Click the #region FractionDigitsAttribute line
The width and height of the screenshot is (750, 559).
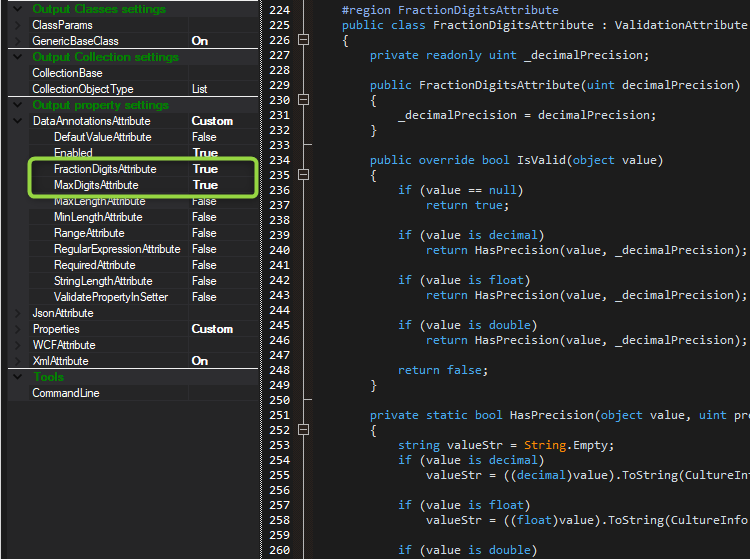click(x=450, y=10)
